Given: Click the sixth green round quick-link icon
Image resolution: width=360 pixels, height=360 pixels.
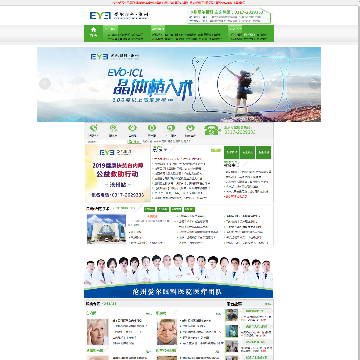Looking at the screenshot, I should pyautogui.click(x=190, y=128).
